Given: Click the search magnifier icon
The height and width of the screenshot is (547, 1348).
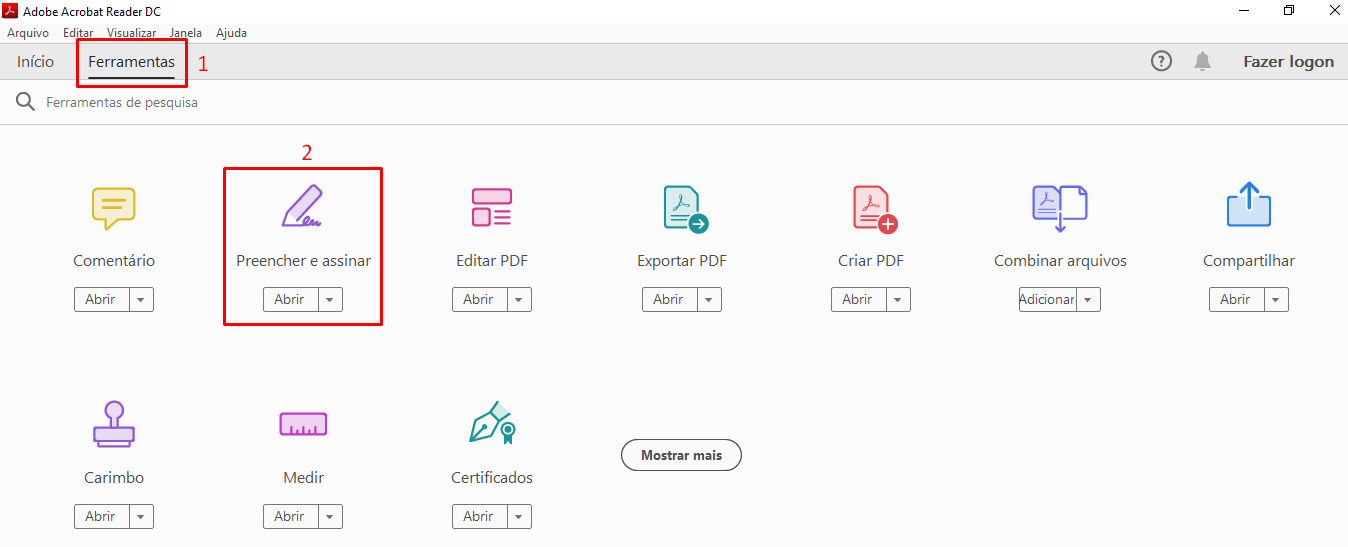Looking at the screenshot, I should [25, 102].
